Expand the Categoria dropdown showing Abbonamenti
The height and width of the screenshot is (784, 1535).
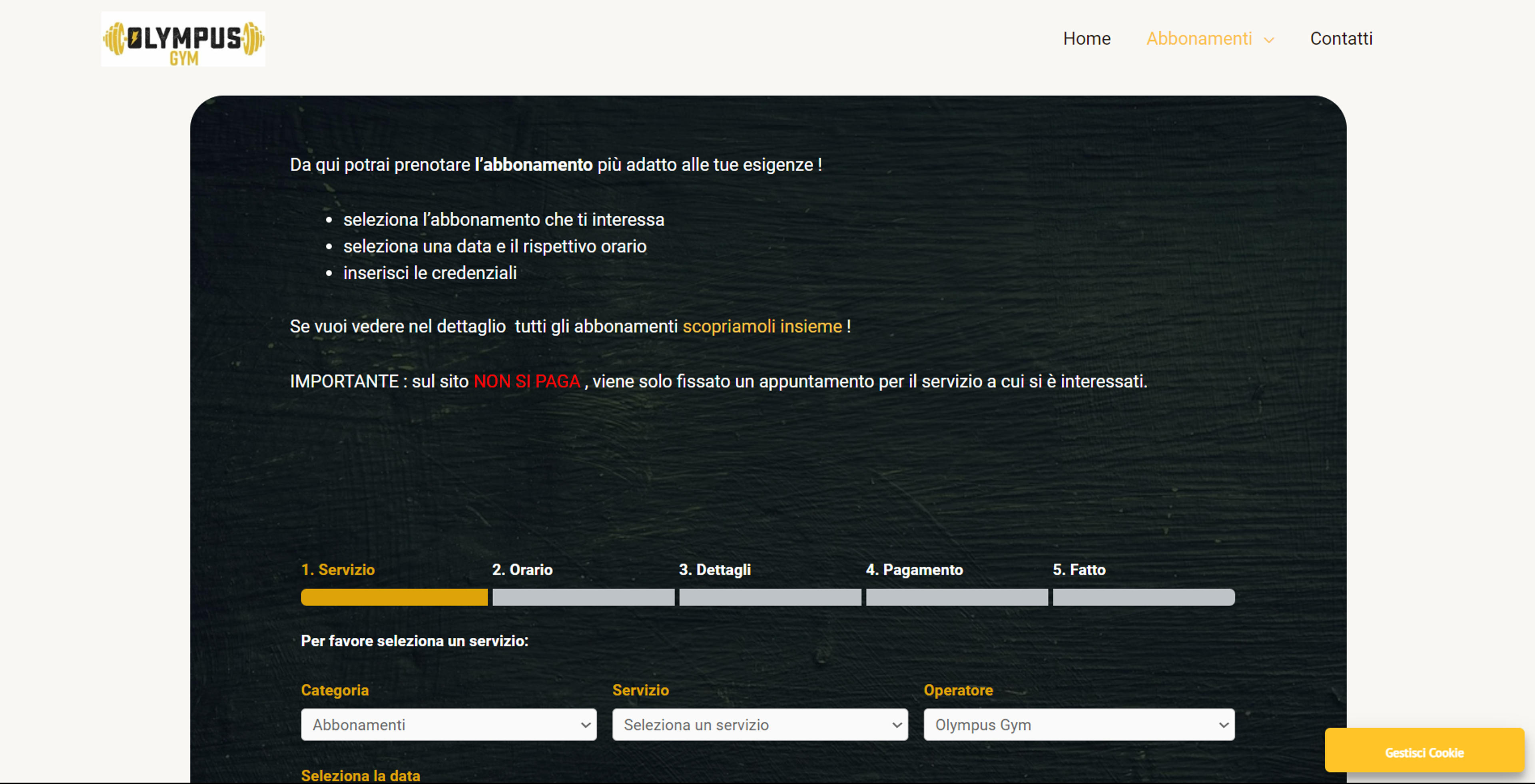[x=449, y=724]
